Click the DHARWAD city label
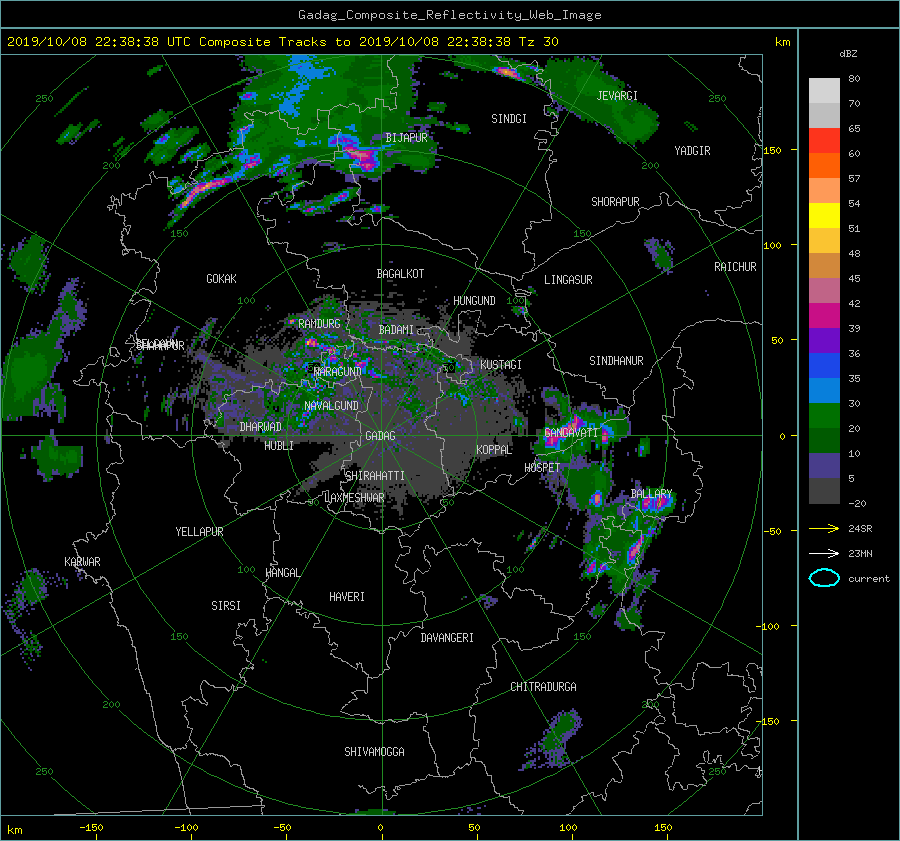This screenshot has height=841, width=900. (260, 427)
